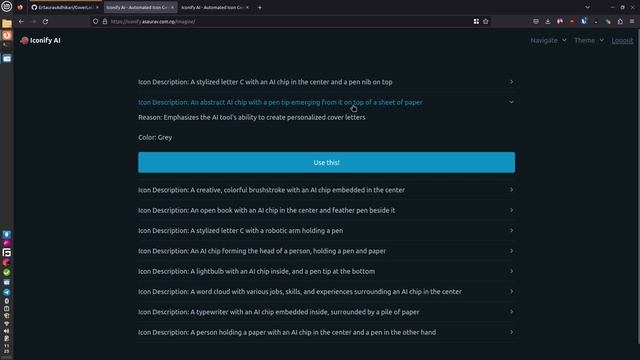The width and height of the screenshot is (640, 360).
Task: Reload the page with browser refresh icon
Action: point(45,22)
